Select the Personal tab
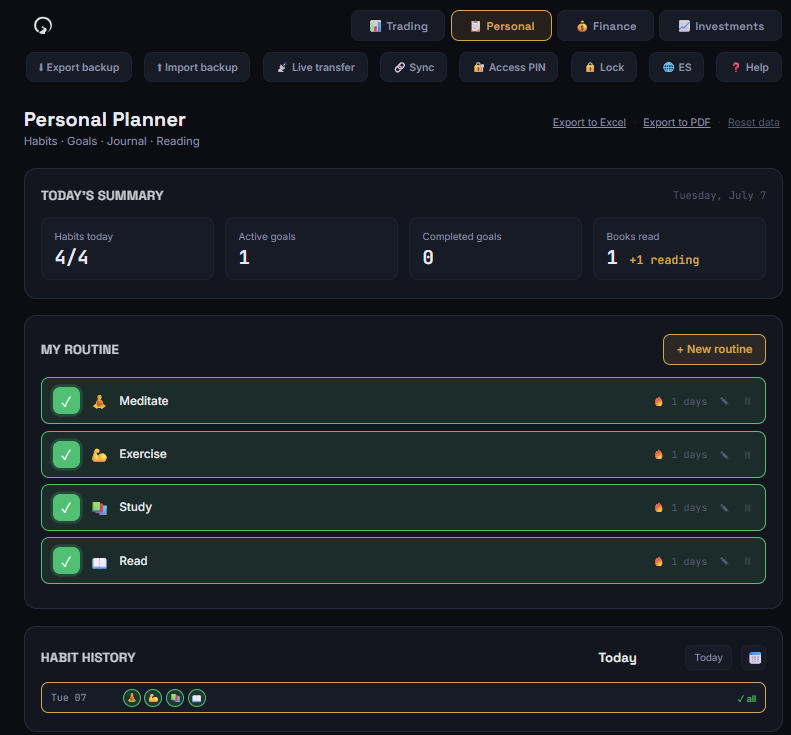 click(x=501, y=26)
